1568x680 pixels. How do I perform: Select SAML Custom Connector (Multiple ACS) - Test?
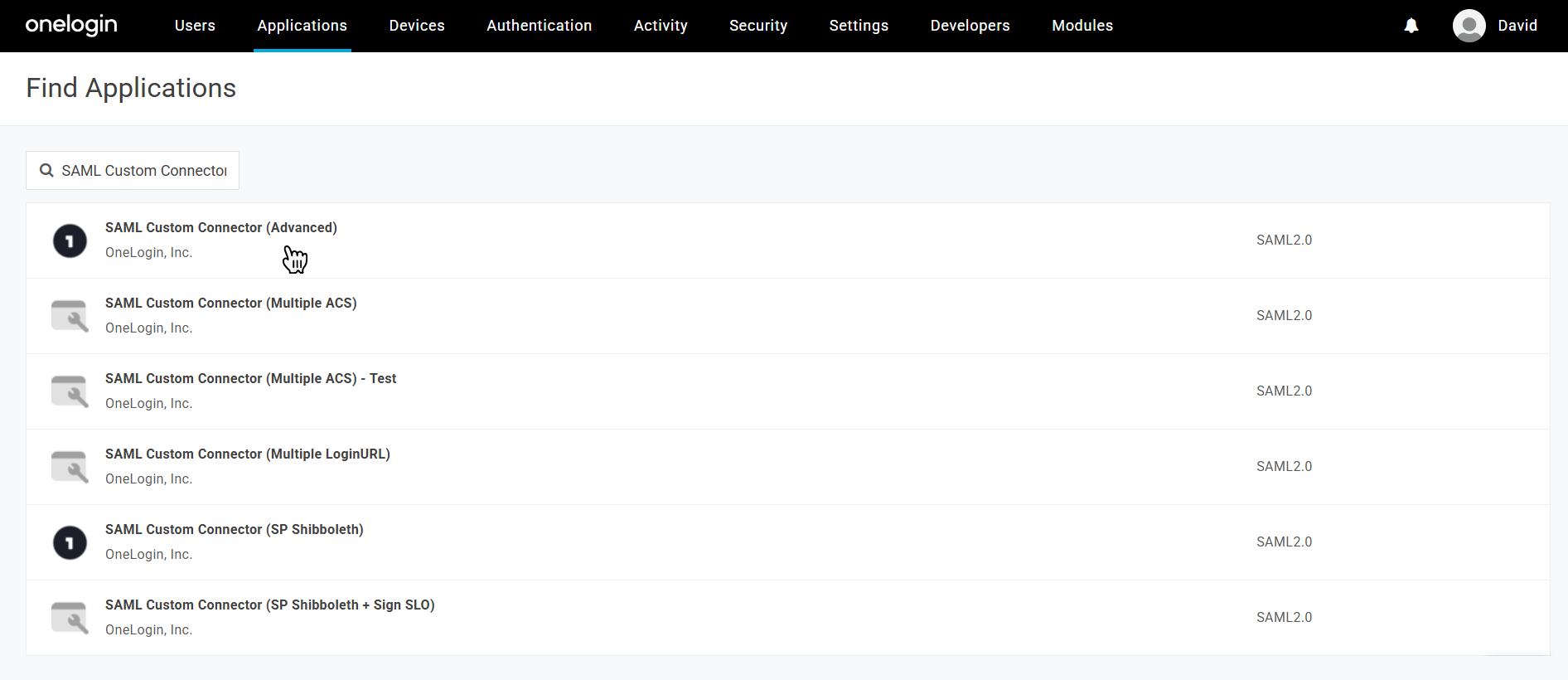point(251,378)
